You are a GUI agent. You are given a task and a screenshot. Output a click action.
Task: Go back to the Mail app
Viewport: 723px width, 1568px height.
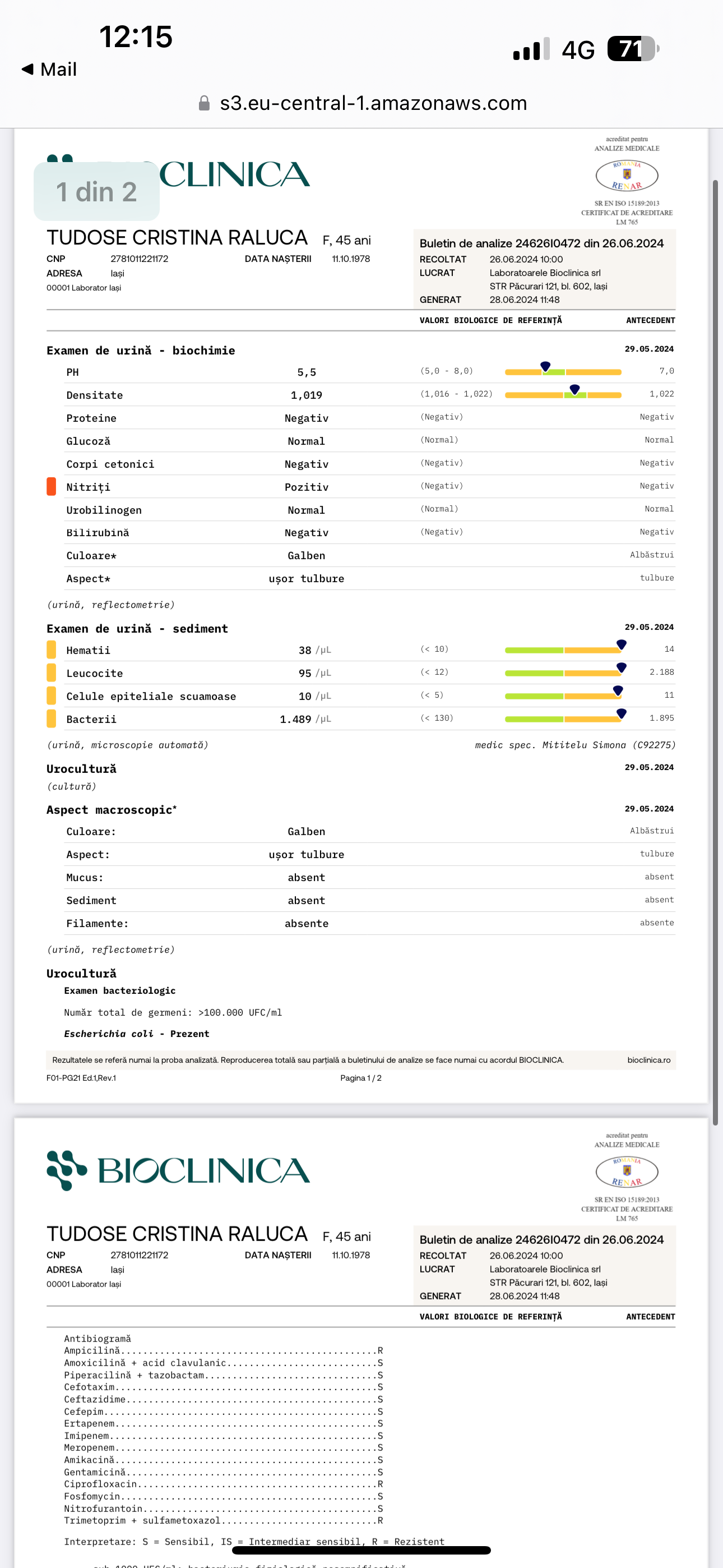(49, 70)
